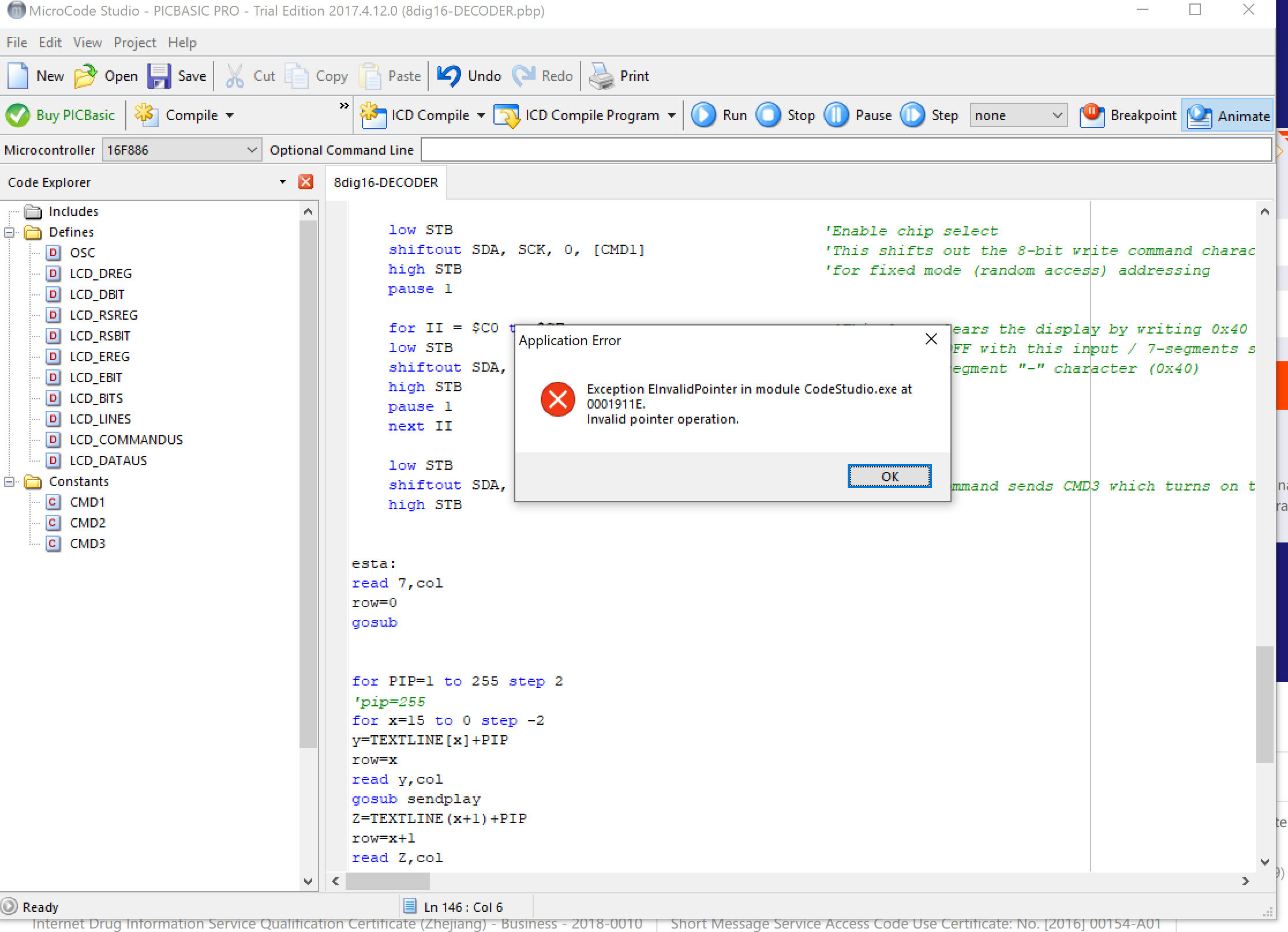Click the Pause icon
The width and height of the screenshot is (1288, 932).
837,115
